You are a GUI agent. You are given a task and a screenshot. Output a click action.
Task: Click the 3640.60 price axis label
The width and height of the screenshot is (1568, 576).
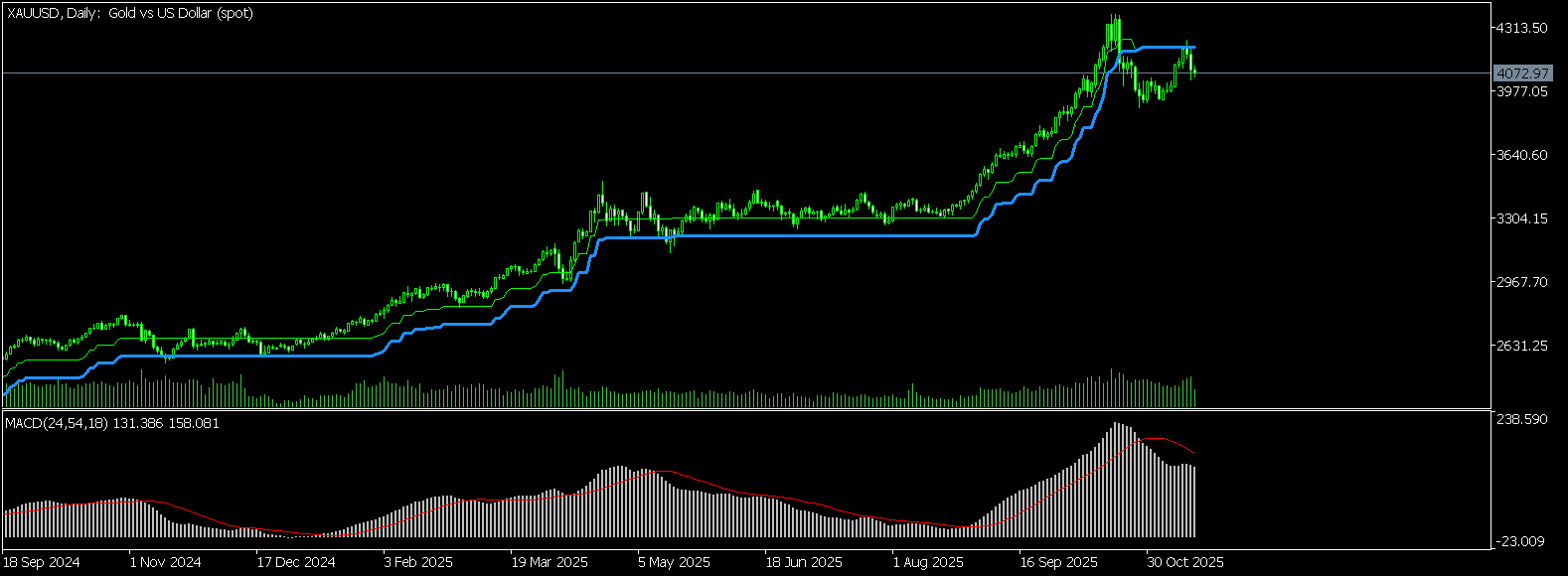pyautogui.click(x=1522, y=155)
